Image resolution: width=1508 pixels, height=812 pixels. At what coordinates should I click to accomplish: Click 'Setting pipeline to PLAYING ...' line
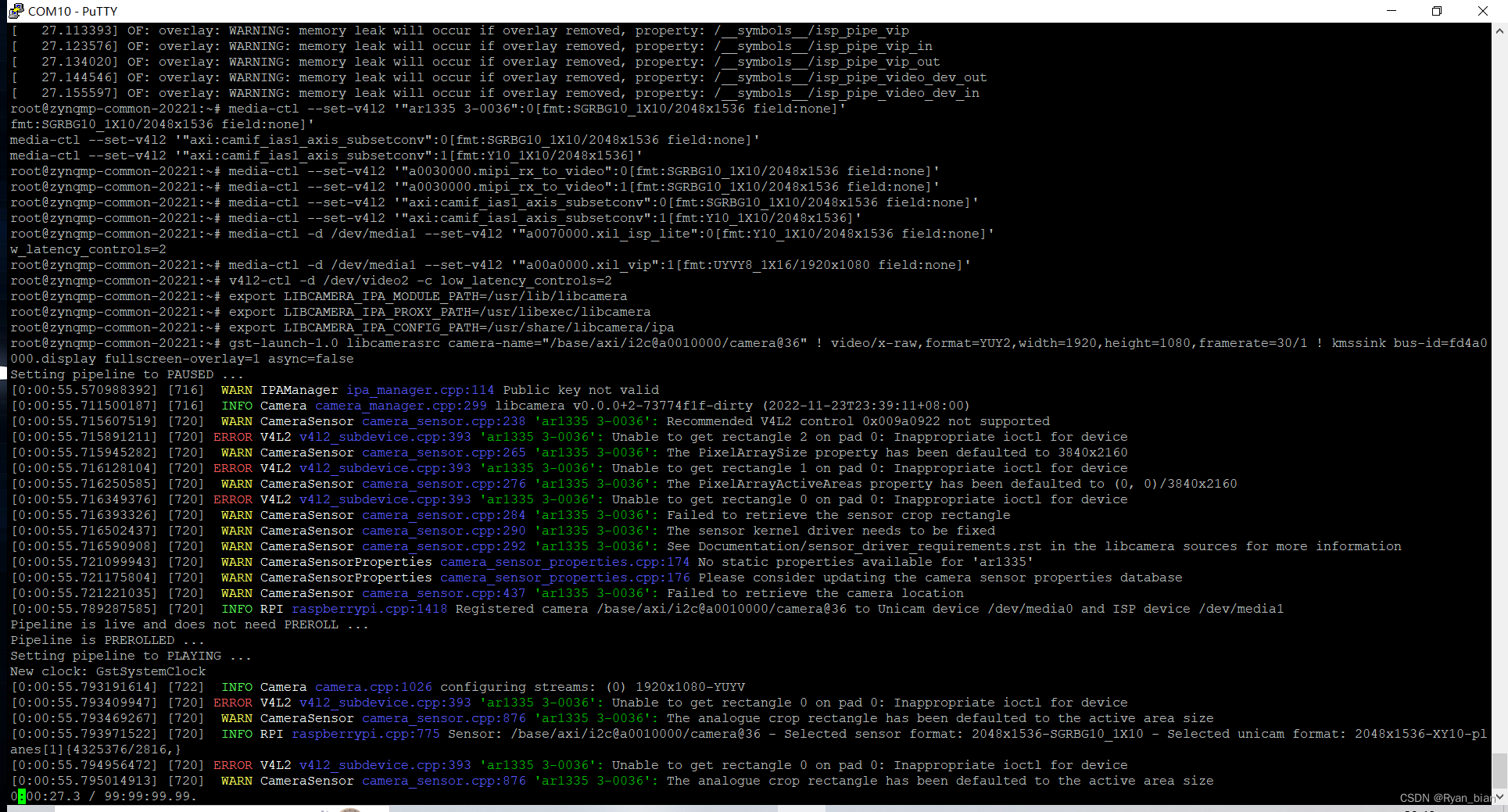coord(131,656)
